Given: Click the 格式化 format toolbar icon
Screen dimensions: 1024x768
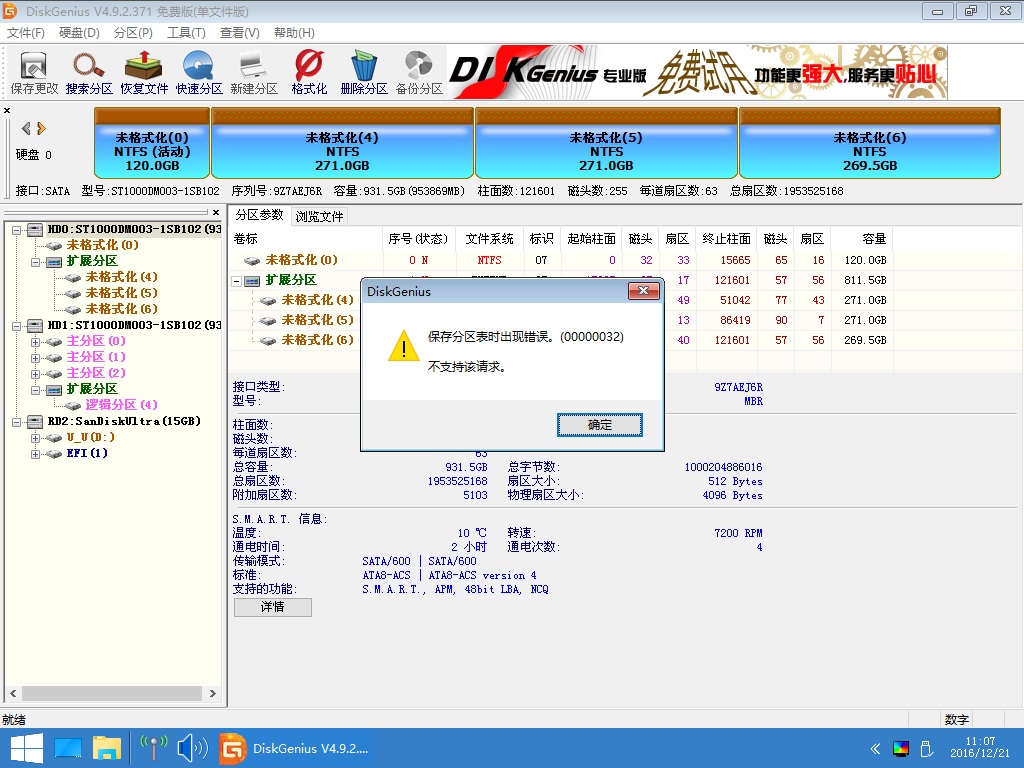Looking at the screenshot, I should [309, 72].
